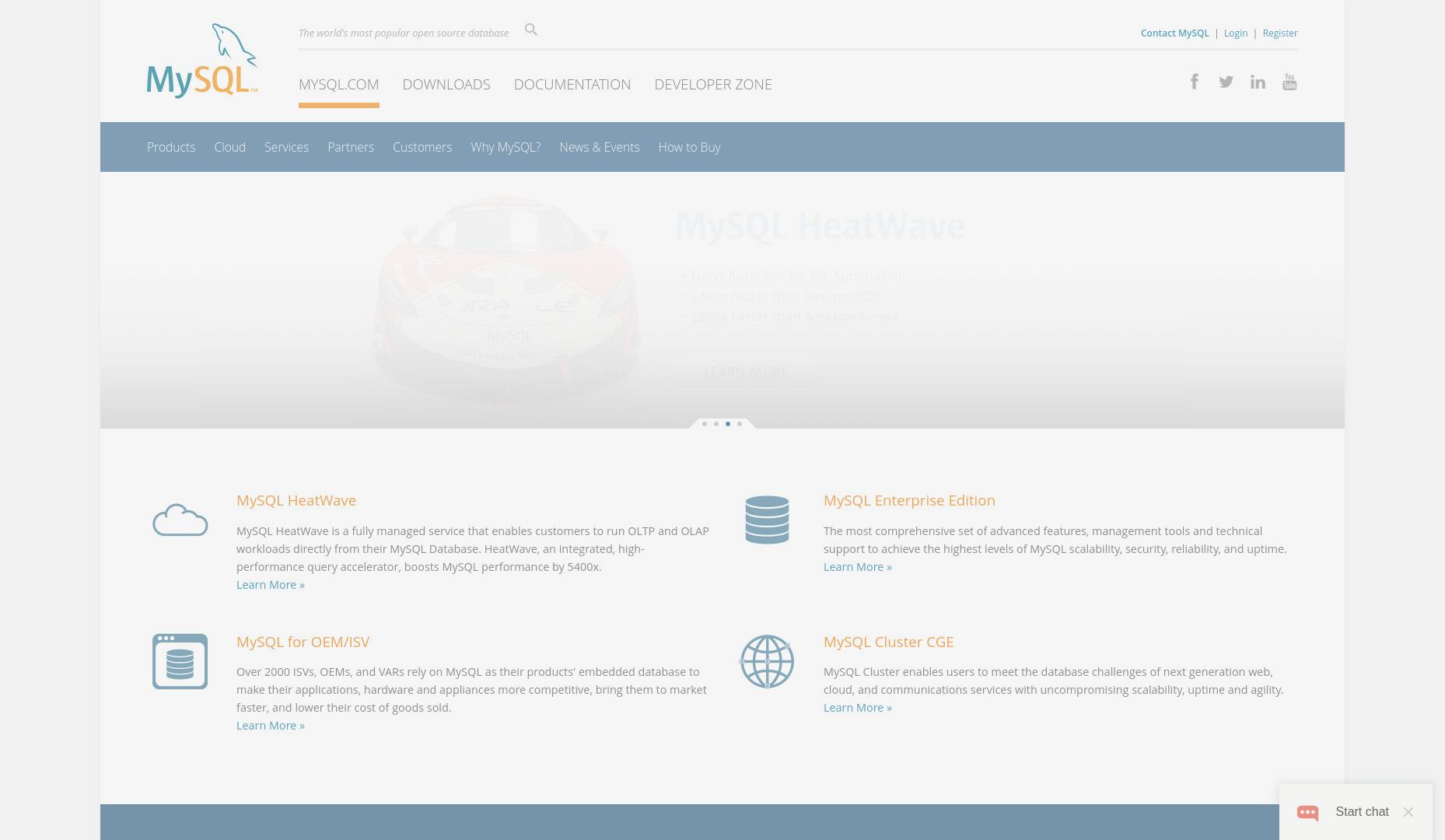
Task: Select the fourth carousel slide dot
Action: (740, 424)
